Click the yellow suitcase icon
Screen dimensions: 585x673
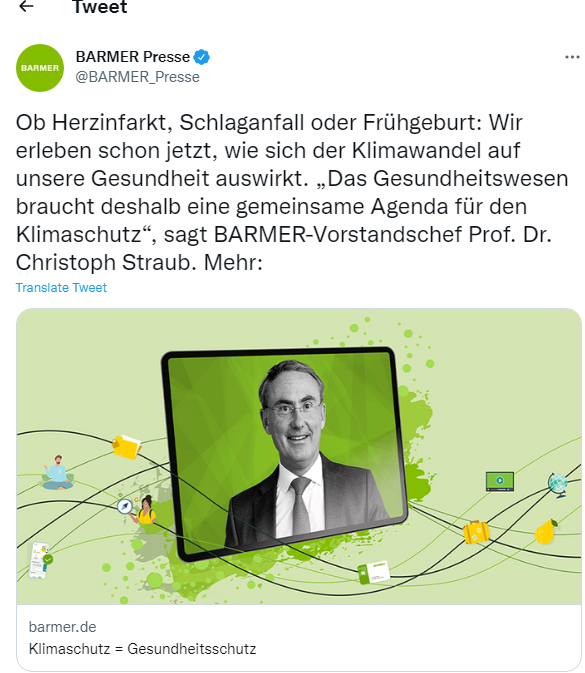476,532
